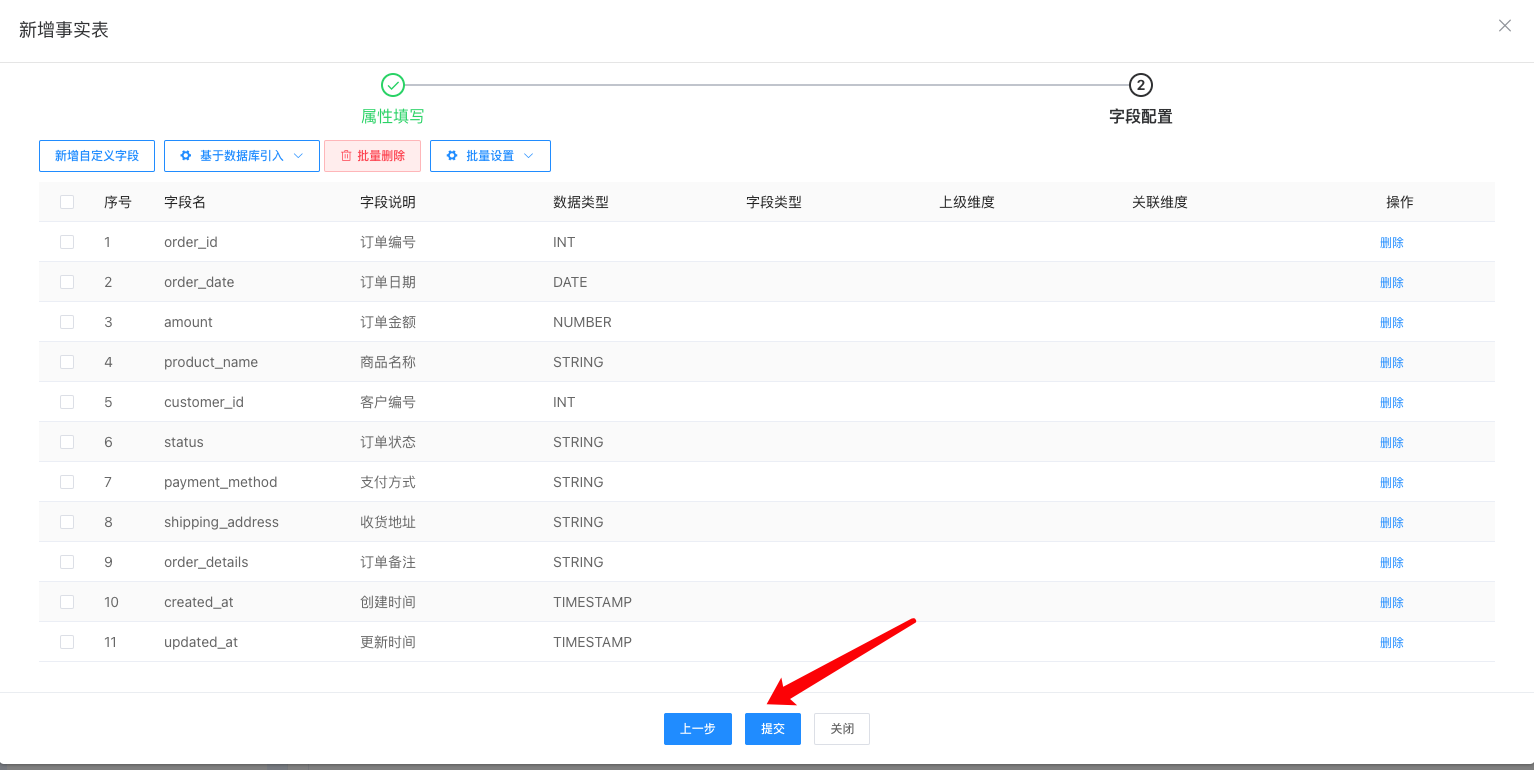Open the 批量设置 dropdown chevron
Screen dimensions: 1534x770
529,156
